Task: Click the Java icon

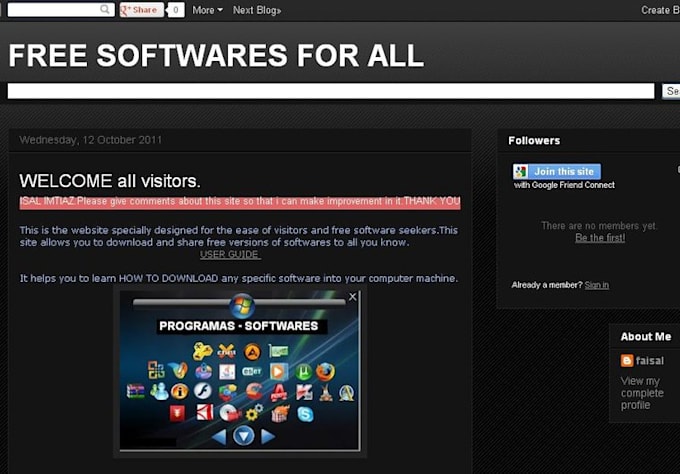Action: pyautogui.click(x=227, y=371)
